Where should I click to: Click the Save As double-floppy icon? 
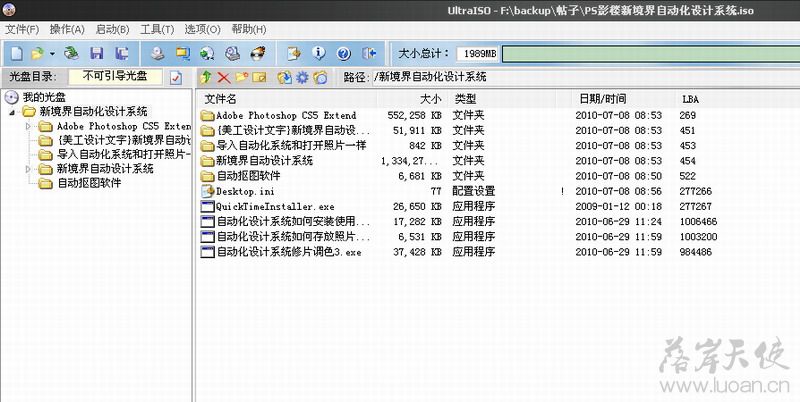coord(121,53)
